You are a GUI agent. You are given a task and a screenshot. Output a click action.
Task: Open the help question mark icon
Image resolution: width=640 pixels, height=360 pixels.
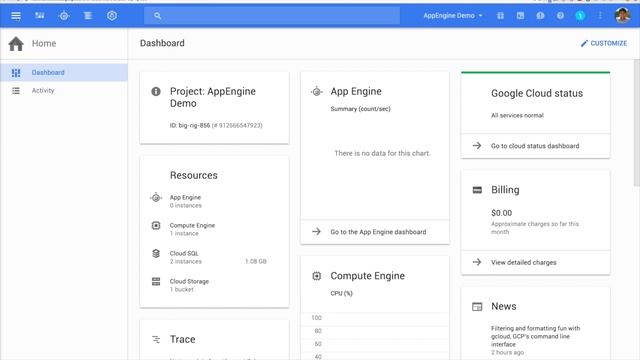pos(560,16)
